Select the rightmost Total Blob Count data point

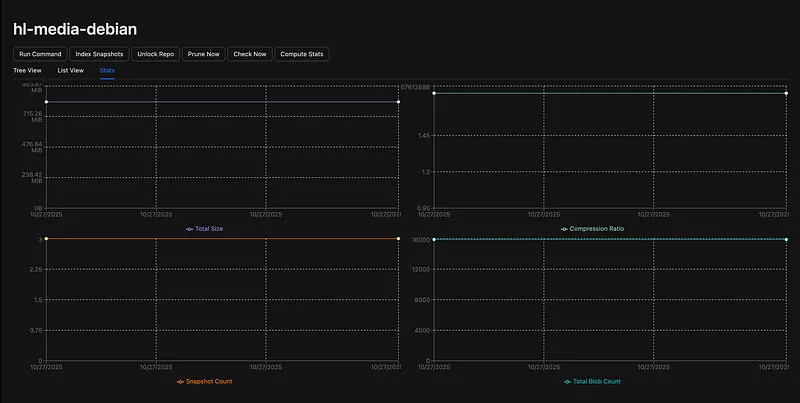[787, 240]
